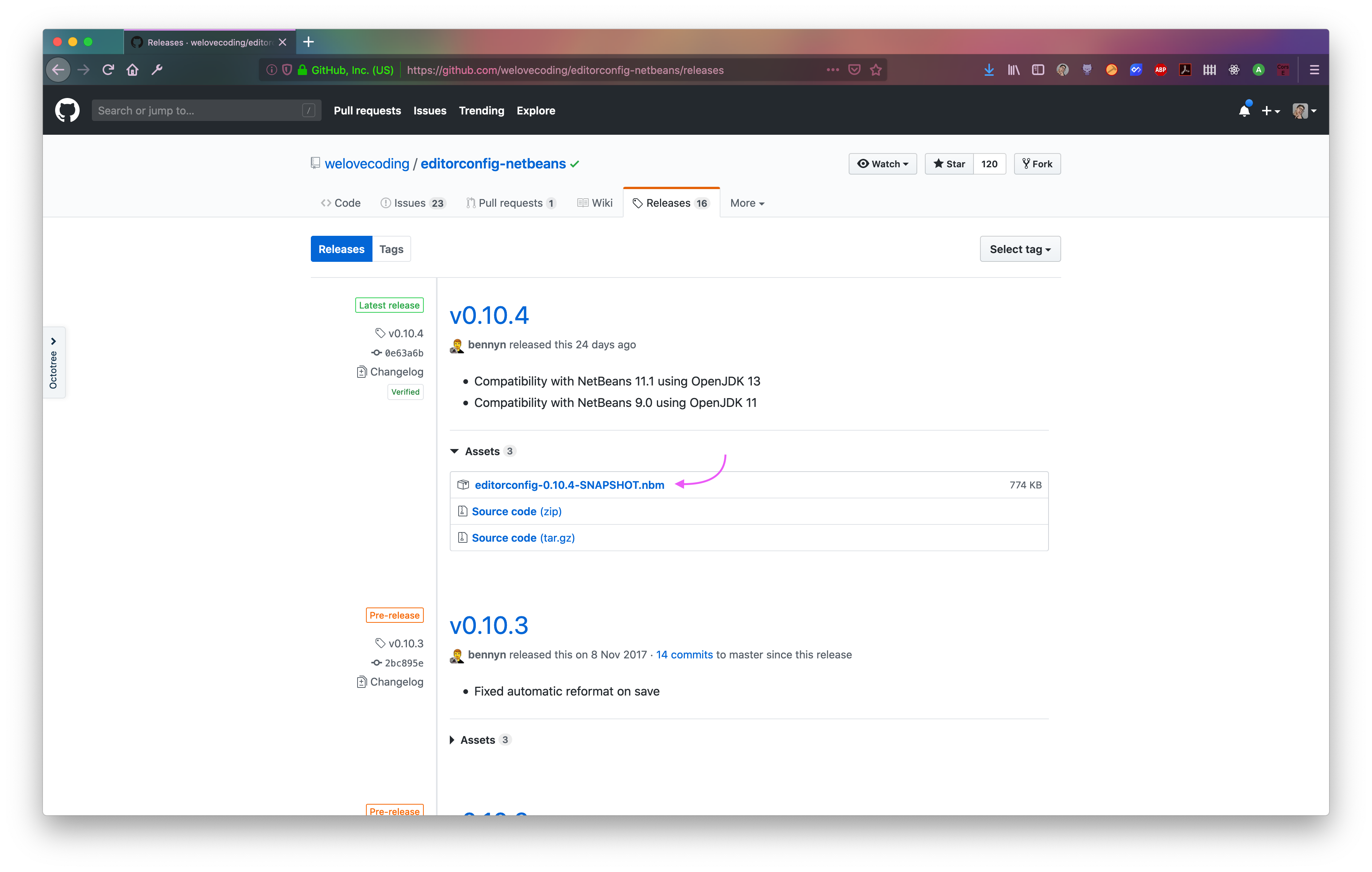Open the v0.10.3 release title
Image resolution: width=1372 pixels, height=872 pixels.
click(489, 625)
